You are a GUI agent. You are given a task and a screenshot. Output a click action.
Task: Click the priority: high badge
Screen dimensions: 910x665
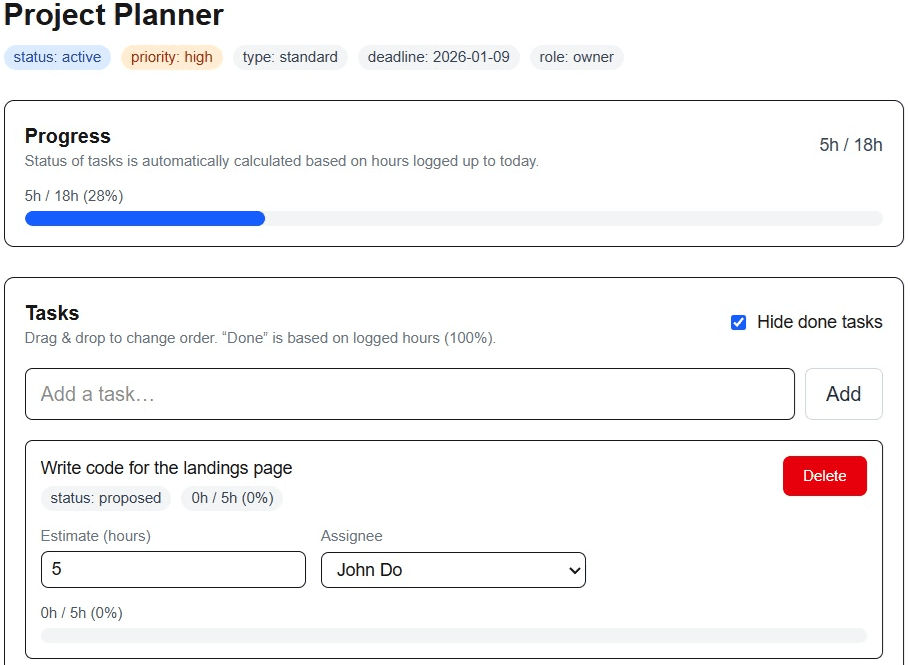click(x=172, y=57)
